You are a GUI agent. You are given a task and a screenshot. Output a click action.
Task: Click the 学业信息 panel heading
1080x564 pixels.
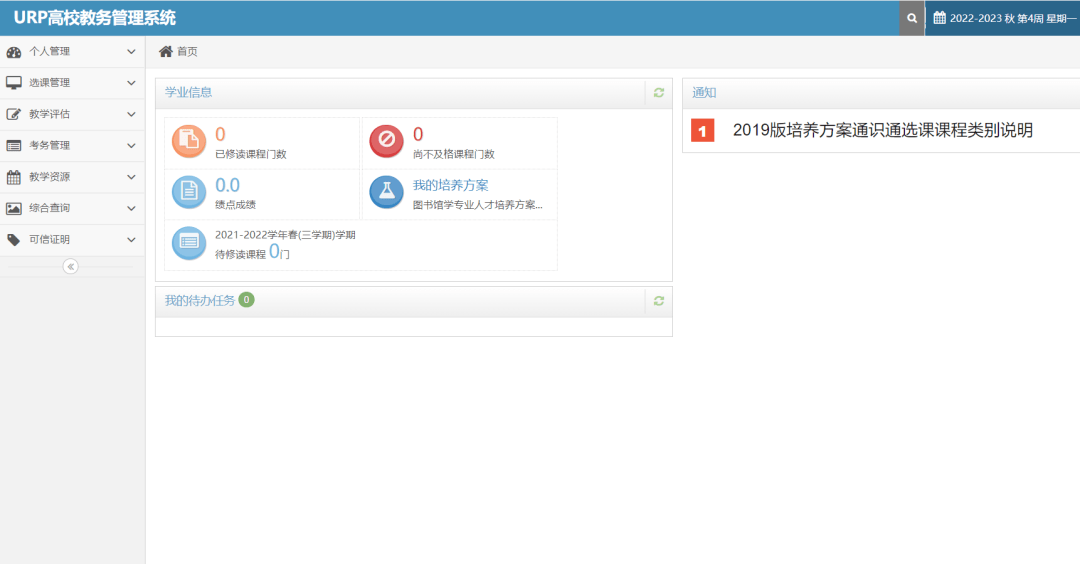pyautogui.click(x=188, y=92)
